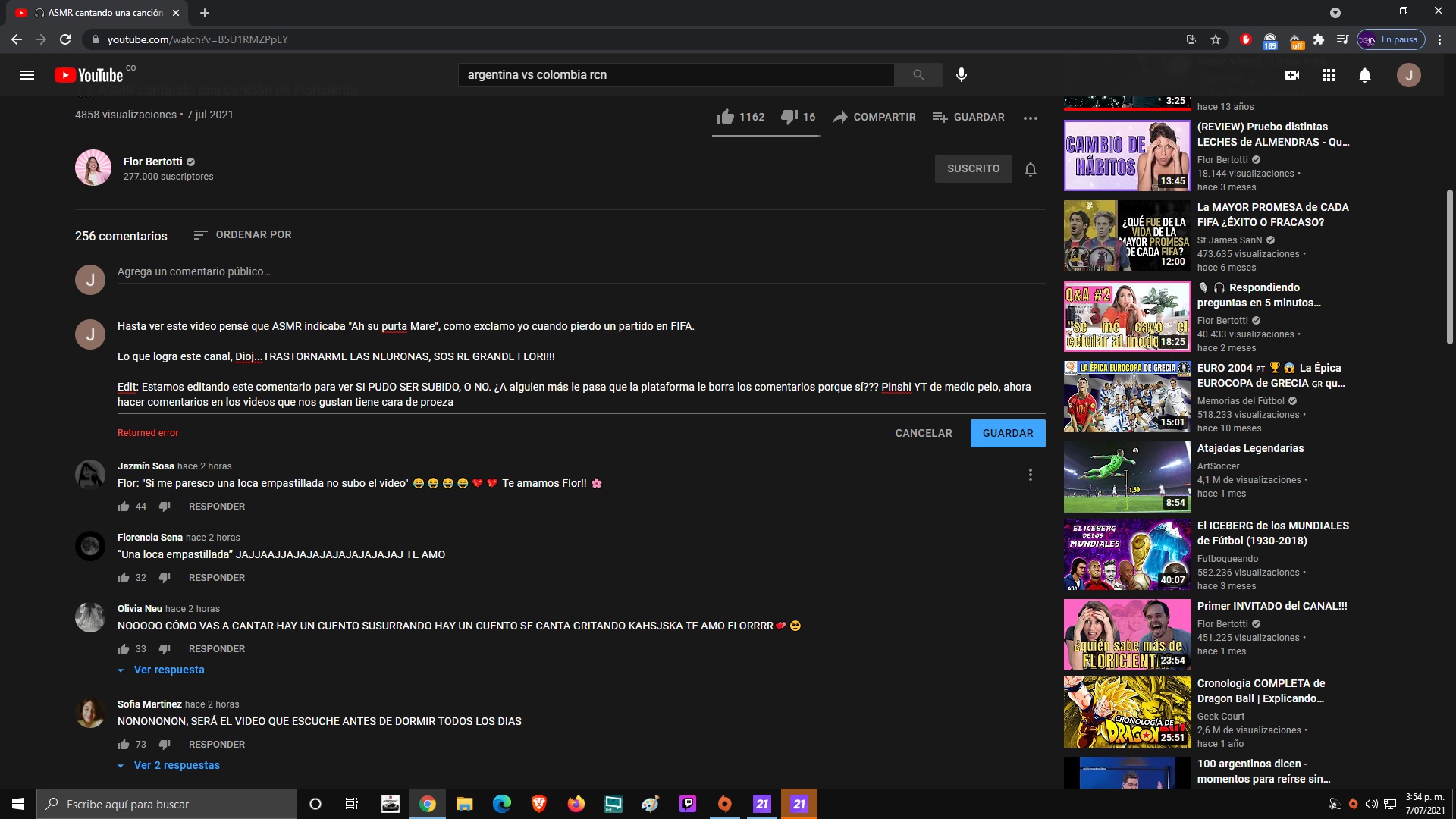Open Atajadas Legendarias video thumbnail
Image resolution: width=1456 pixels, height=819 pixels.
tap(1127, 477)
